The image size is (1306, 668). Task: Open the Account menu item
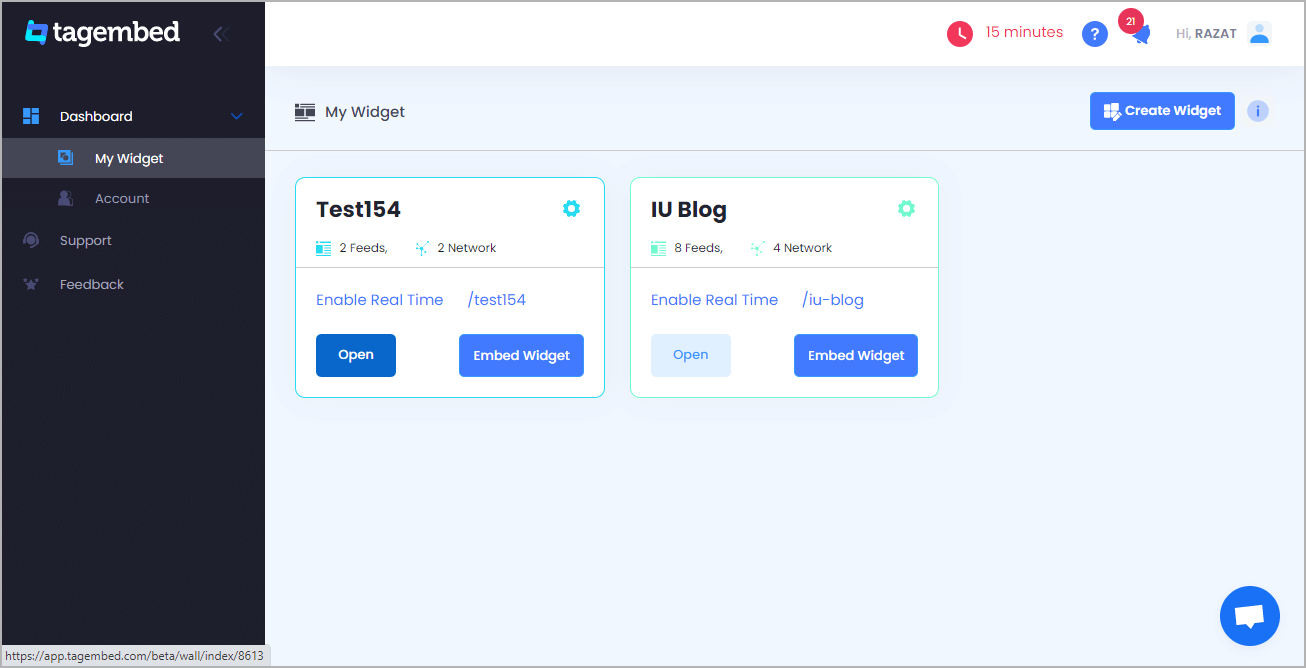pos(122,198)
